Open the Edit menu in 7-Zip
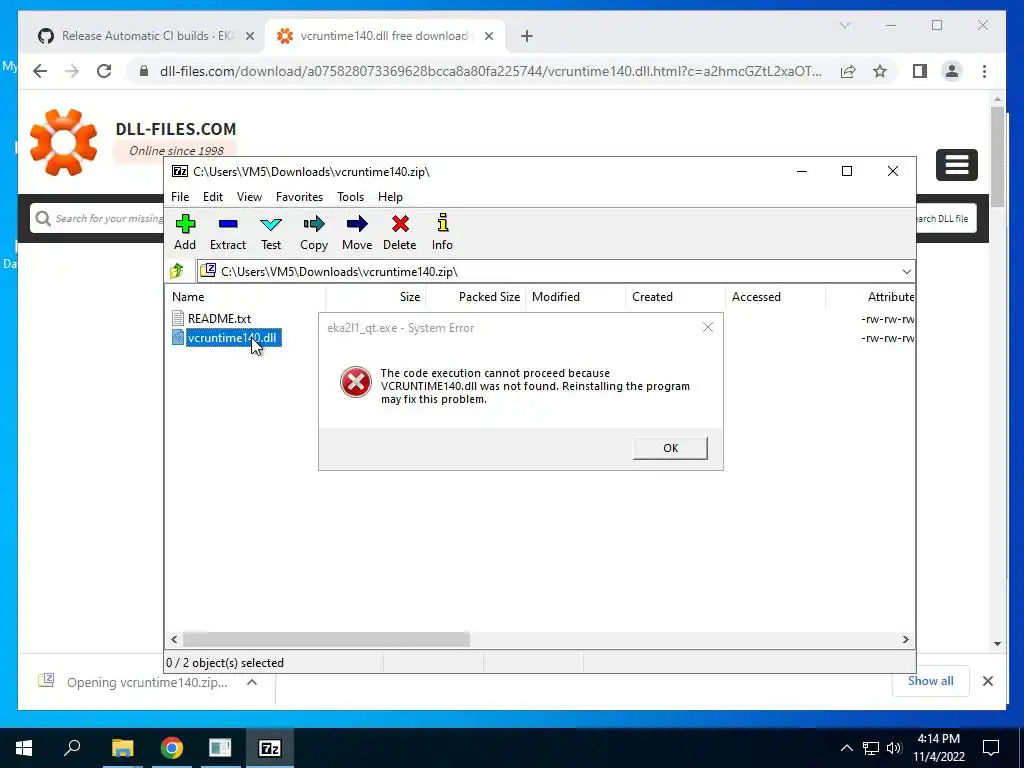Image resolution: width=1024 pixels, height=768 pixels. click(x=213, y=197)
